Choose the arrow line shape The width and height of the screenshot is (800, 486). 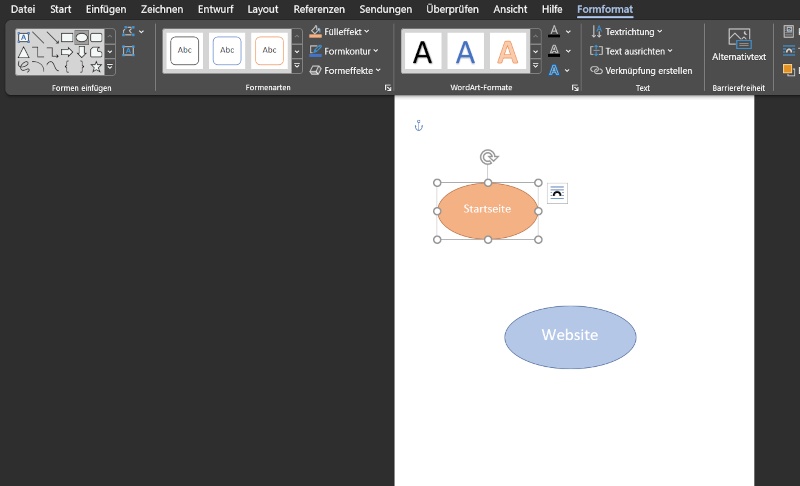click(x=53, y=37)
